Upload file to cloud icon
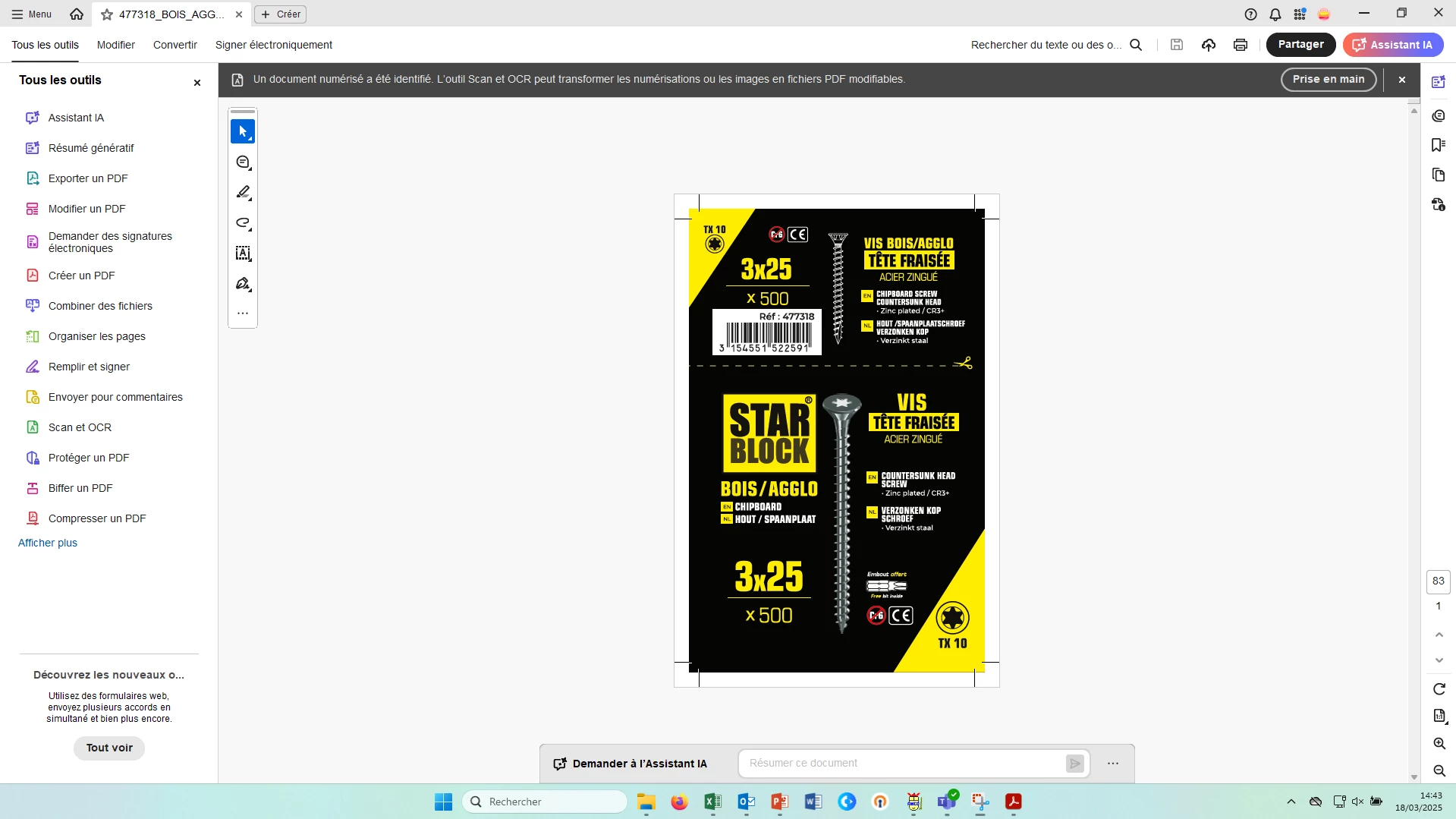This screenshot has width=1456, height=819. 1209,45
